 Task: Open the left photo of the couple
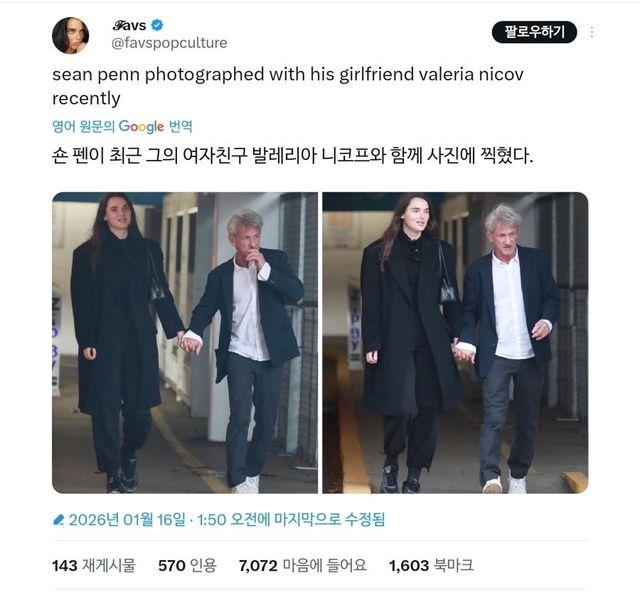185,343
